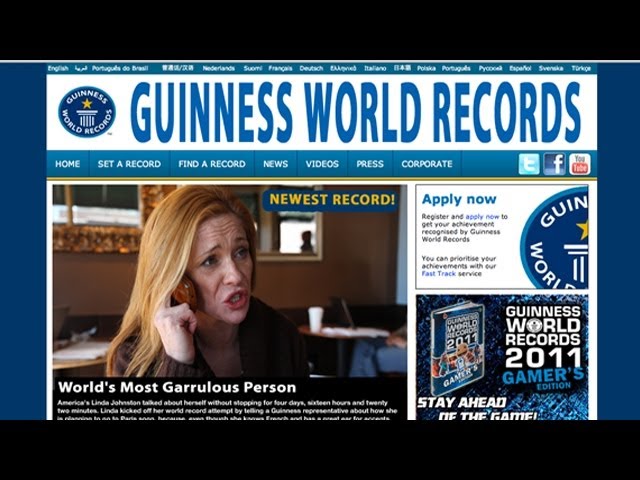Open the woman on phone record photo
640x480 pixels.
230,281
